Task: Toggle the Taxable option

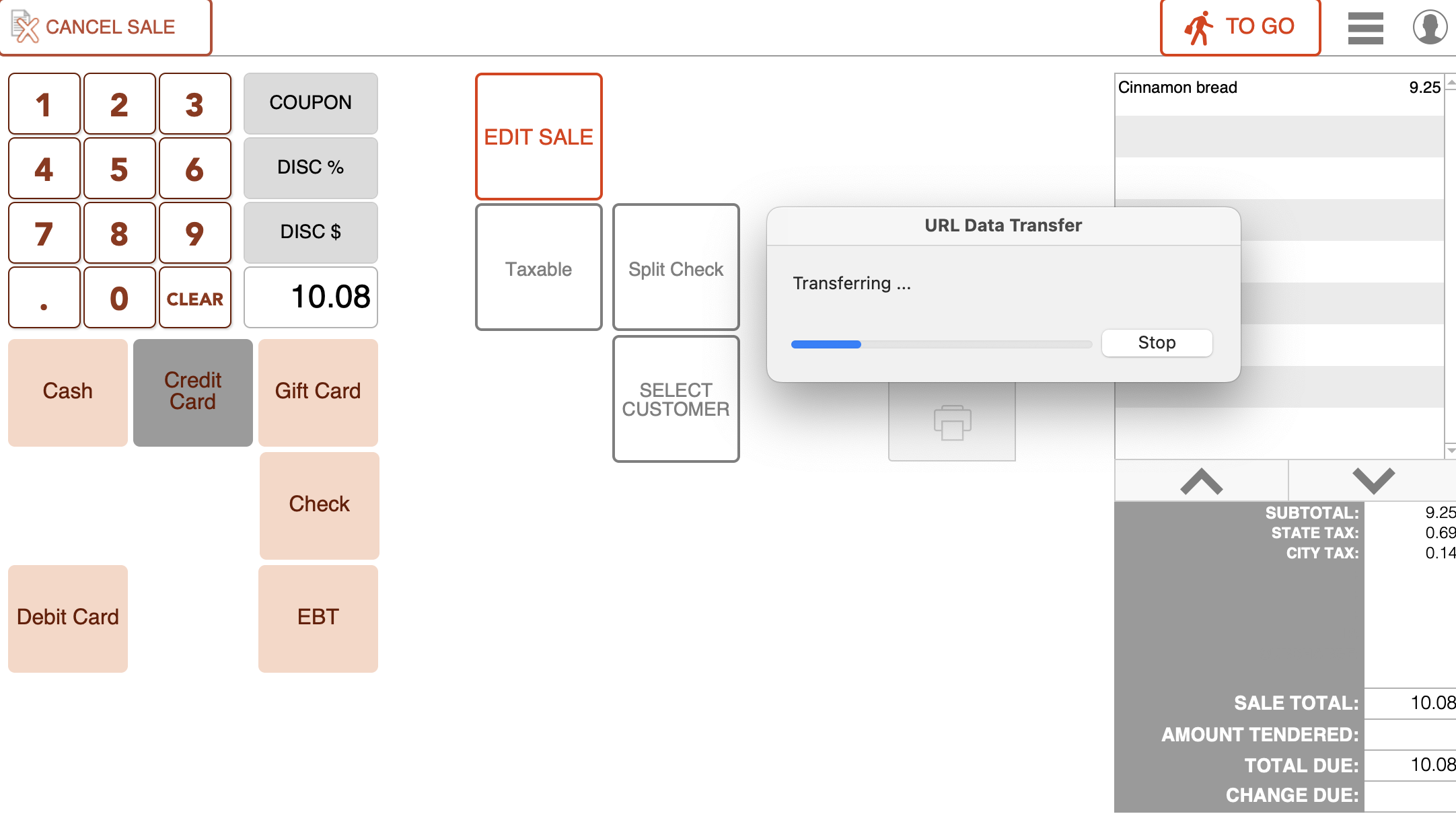Action: (538, 268)
